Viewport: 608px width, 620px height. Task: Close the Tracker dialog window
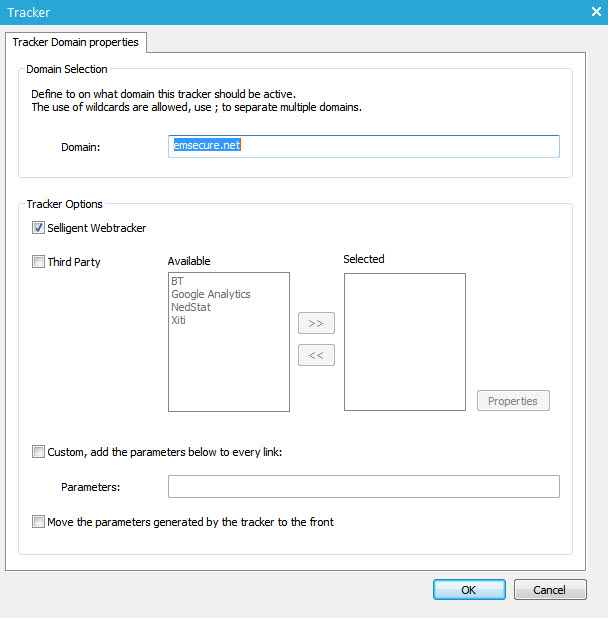click(596, 12)
